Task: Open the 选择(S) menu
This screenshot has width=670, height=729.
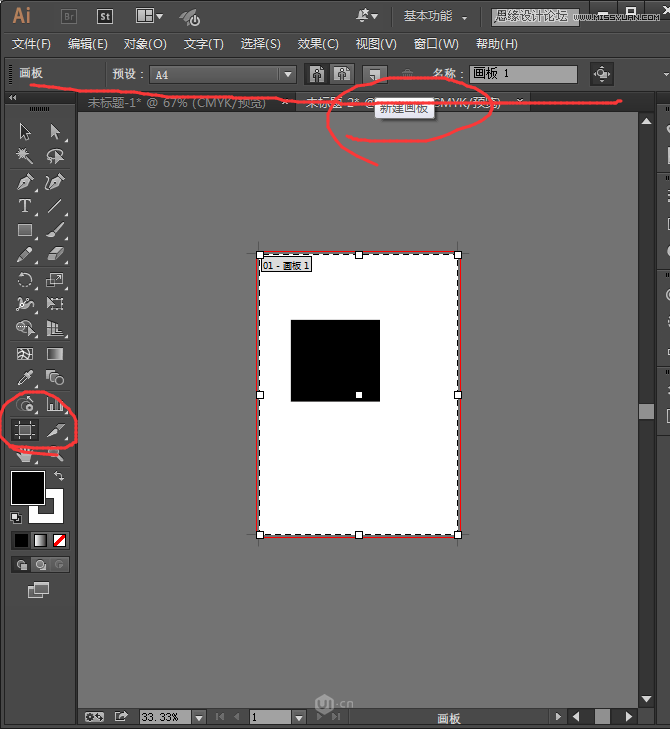Action: [260, 44]
